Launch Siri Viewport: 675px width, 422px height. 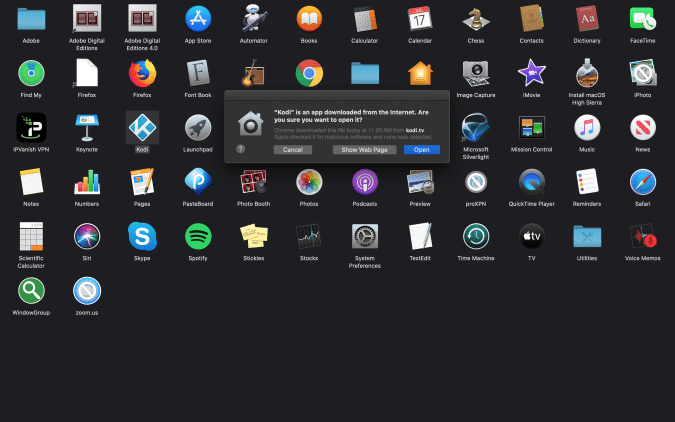[x=87, y=236]
